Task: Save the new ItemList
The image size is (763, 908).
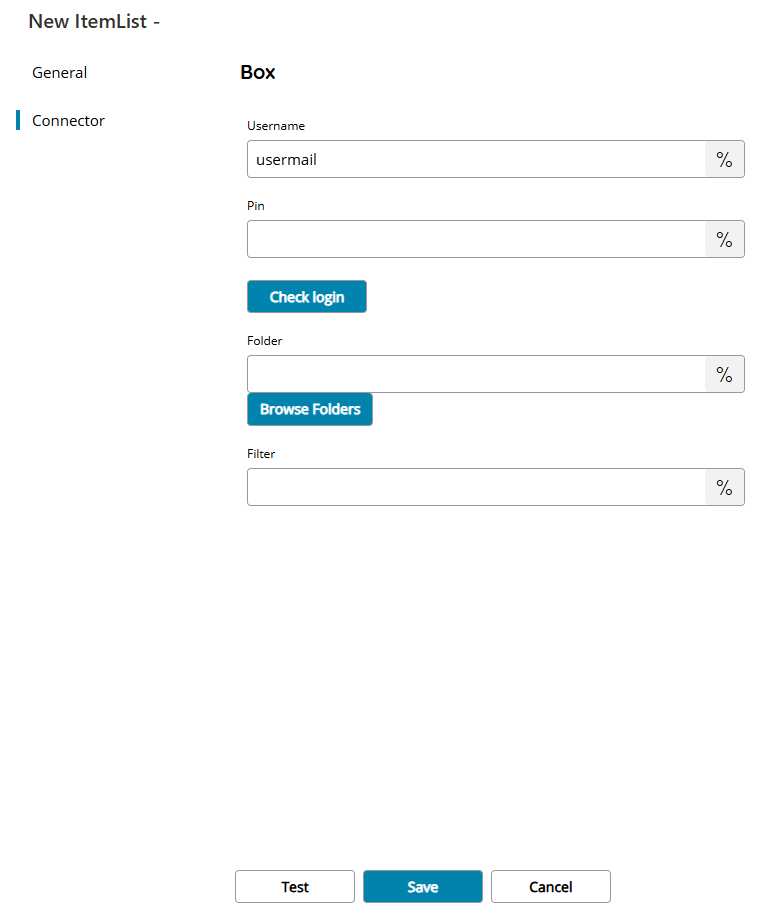Action: coord(423,887)
